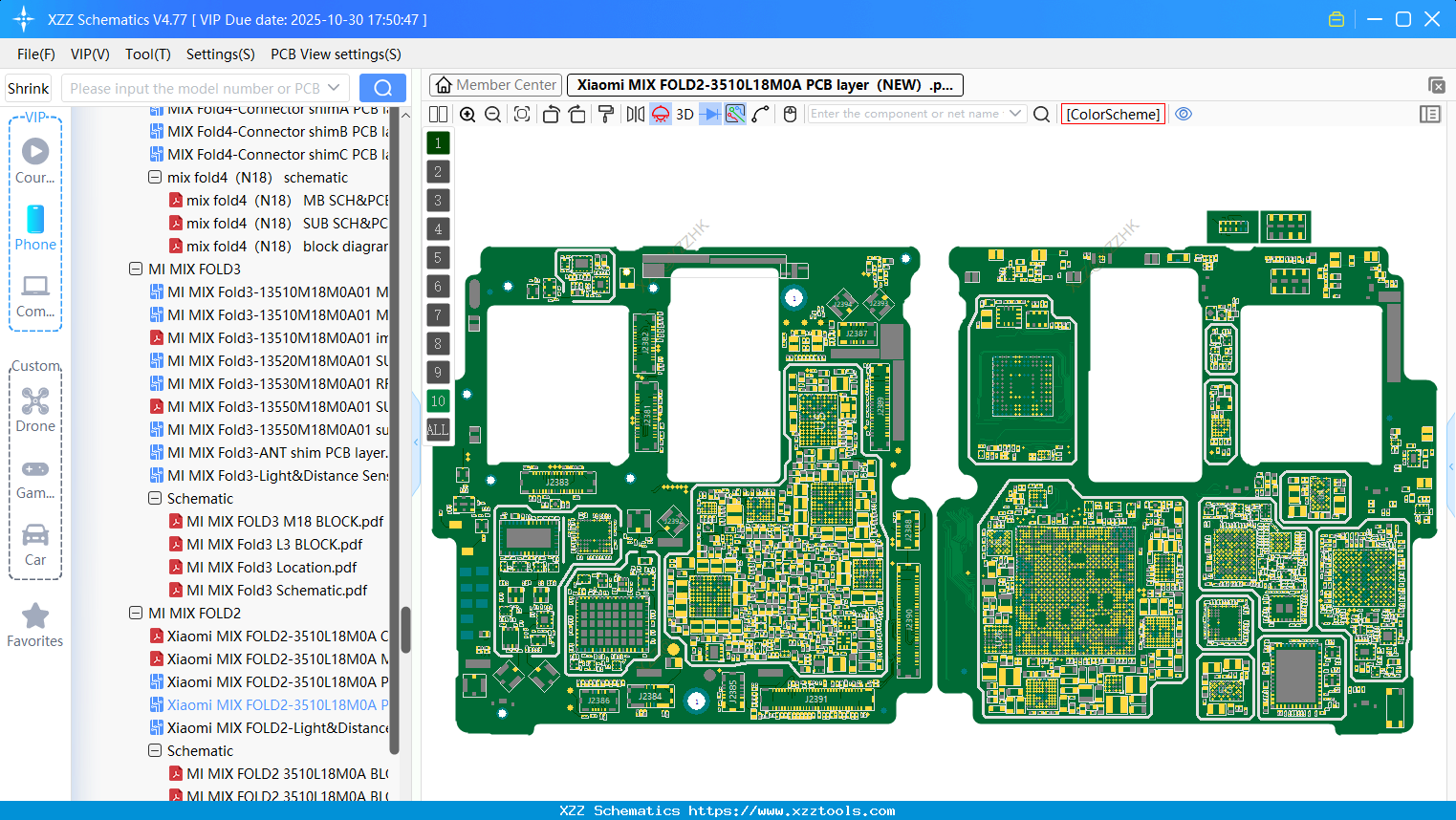Collapse the MI MIX FOLD3 tree node
The width and height of the screenshot is (1456, 820).
[x=135, y=269]
